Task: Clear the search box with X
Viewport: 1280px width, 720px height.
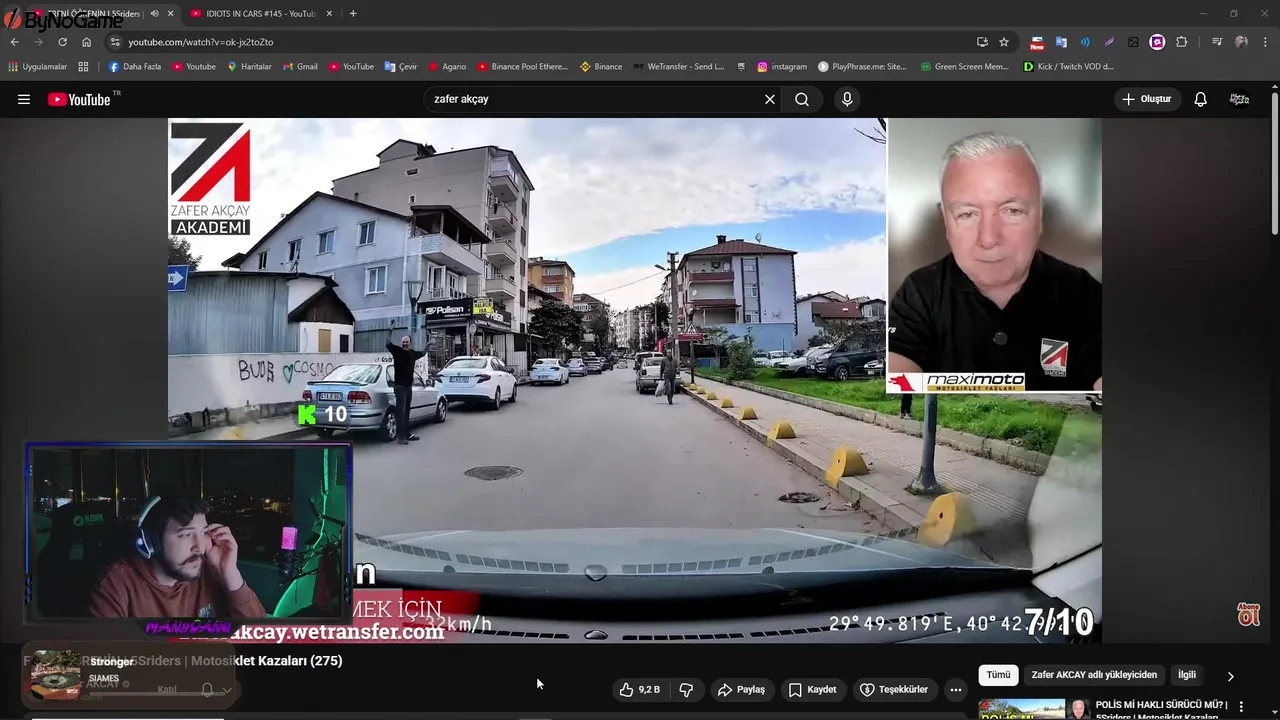Action: tap(770, 99)
